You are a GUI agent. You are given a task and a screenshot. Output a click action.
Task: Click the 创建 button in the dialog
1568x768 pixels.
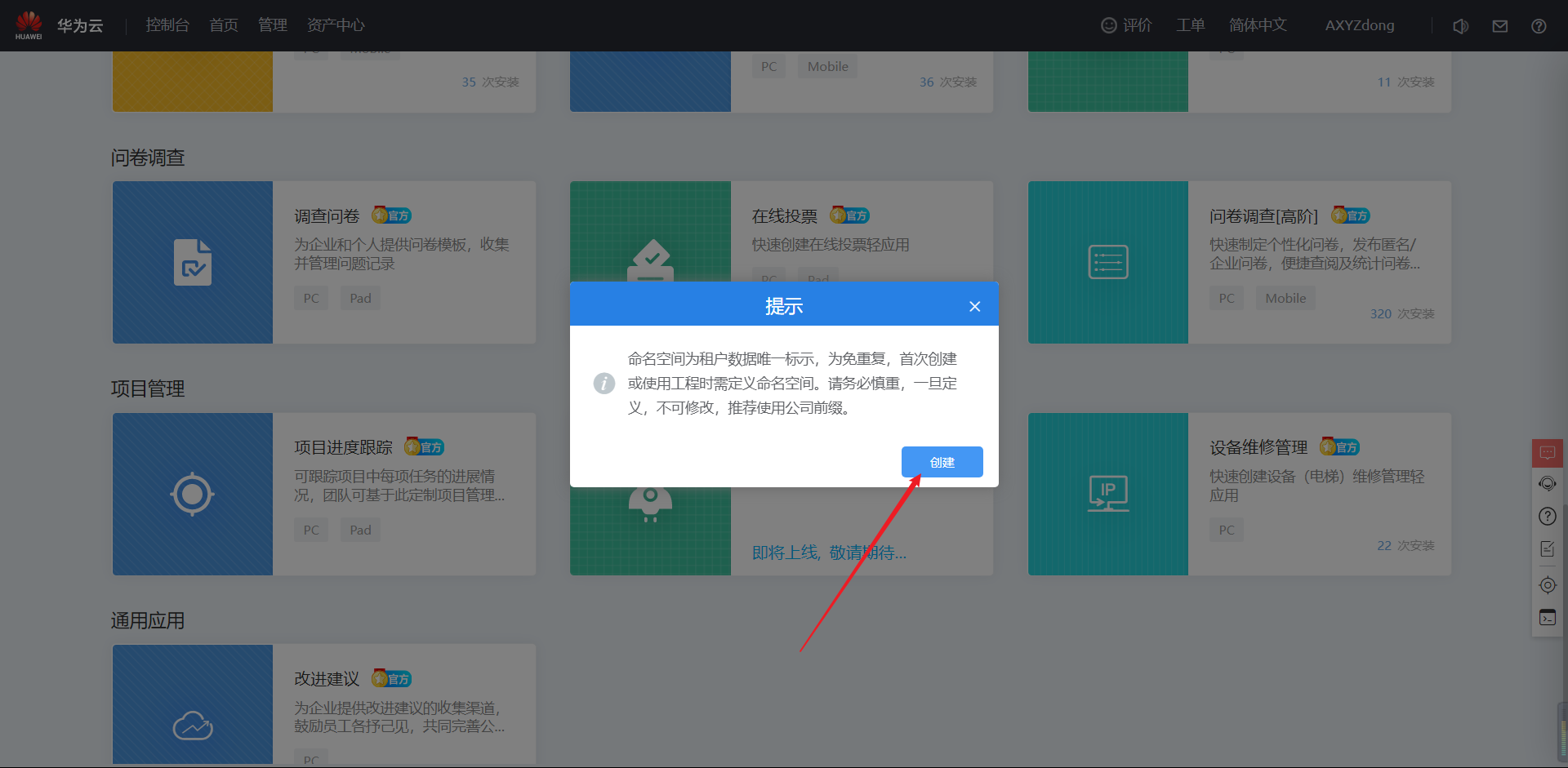tap(942, 462)
